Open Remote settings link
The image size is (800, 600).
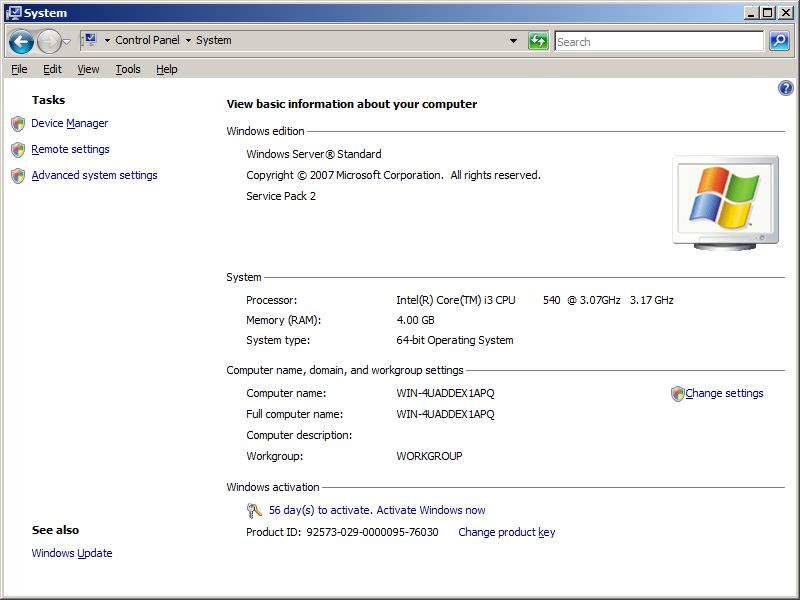(x=70, y=149)
